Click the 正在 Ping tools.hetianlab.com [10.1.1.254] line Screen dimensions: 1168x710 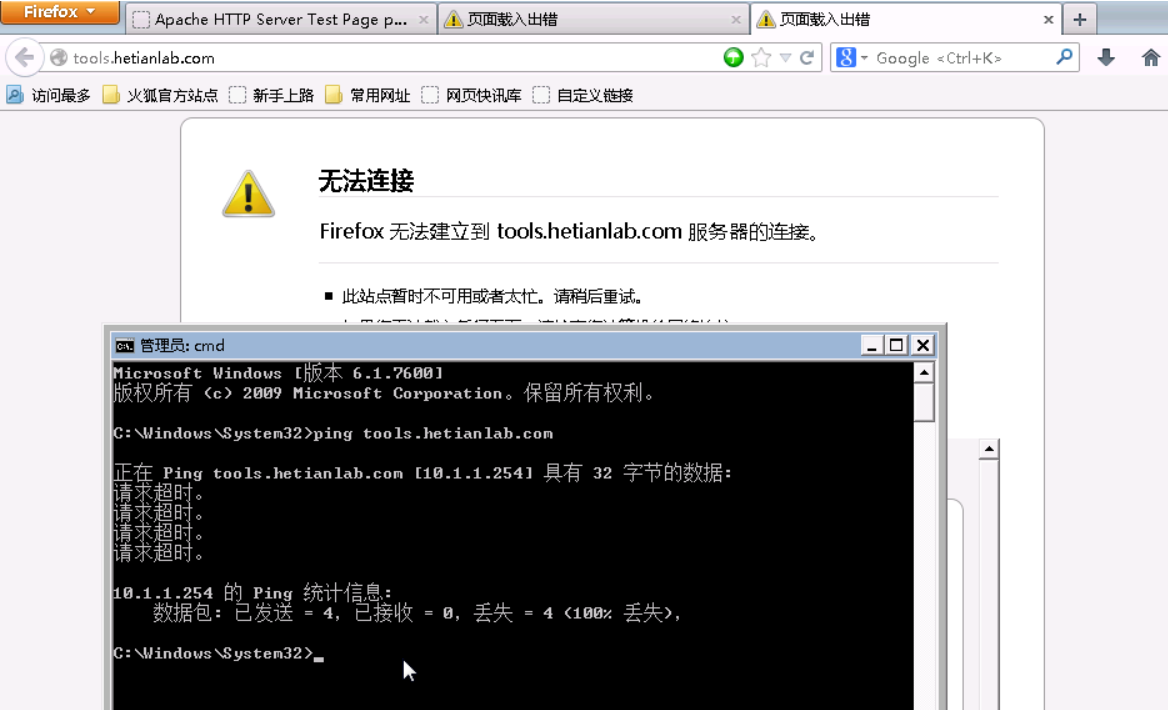point(422,473)
